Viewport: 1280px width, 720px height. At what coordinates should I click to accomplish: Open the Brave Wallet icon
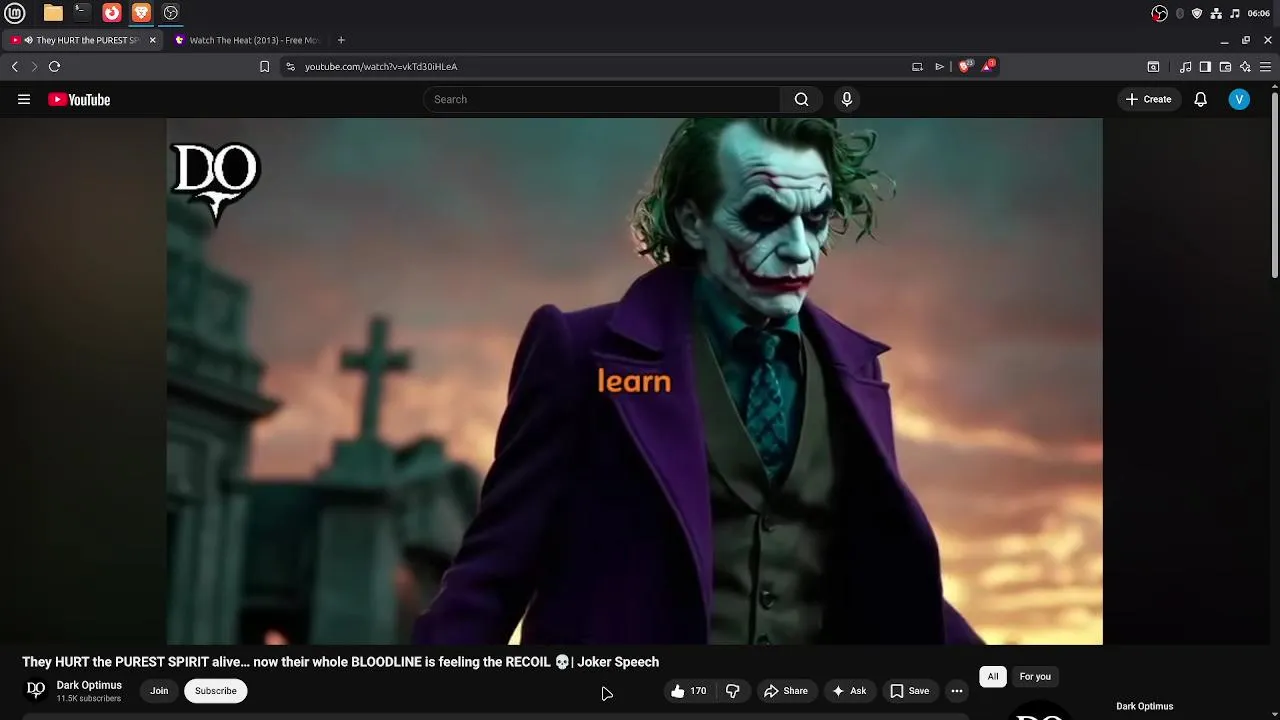[1225, 66]
